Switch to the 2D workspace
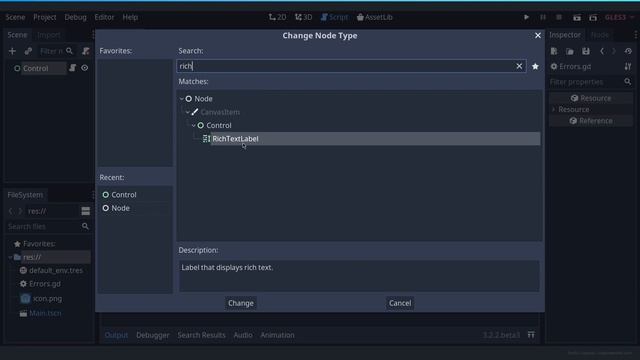Viewport: 640px width, 360px height. pyautogui.click(x=277, y=17)
